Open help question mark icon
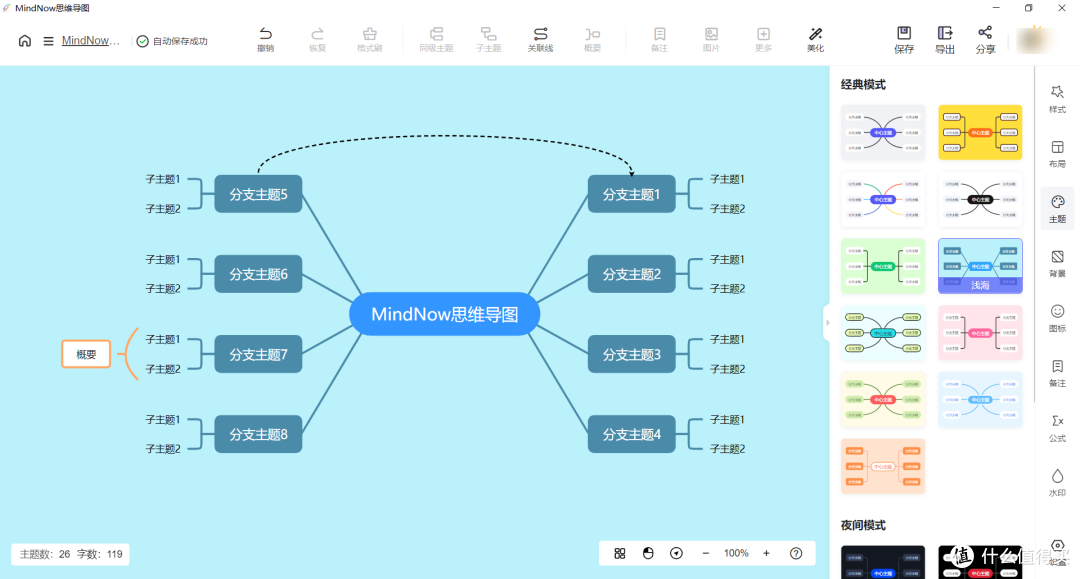The image size is (1080, 579). click(796, 554)
